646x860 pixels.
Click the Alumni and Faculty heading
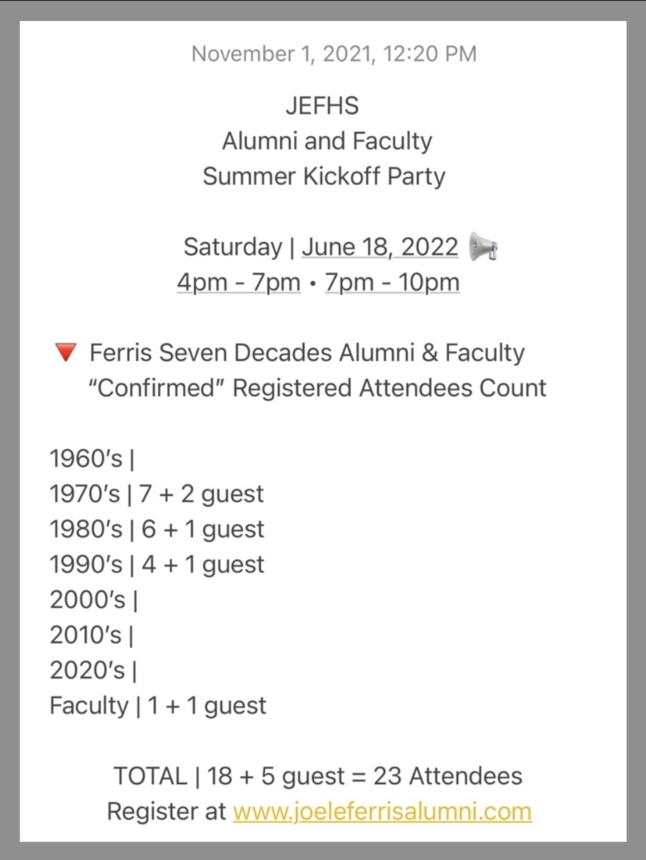click(327, 141)
